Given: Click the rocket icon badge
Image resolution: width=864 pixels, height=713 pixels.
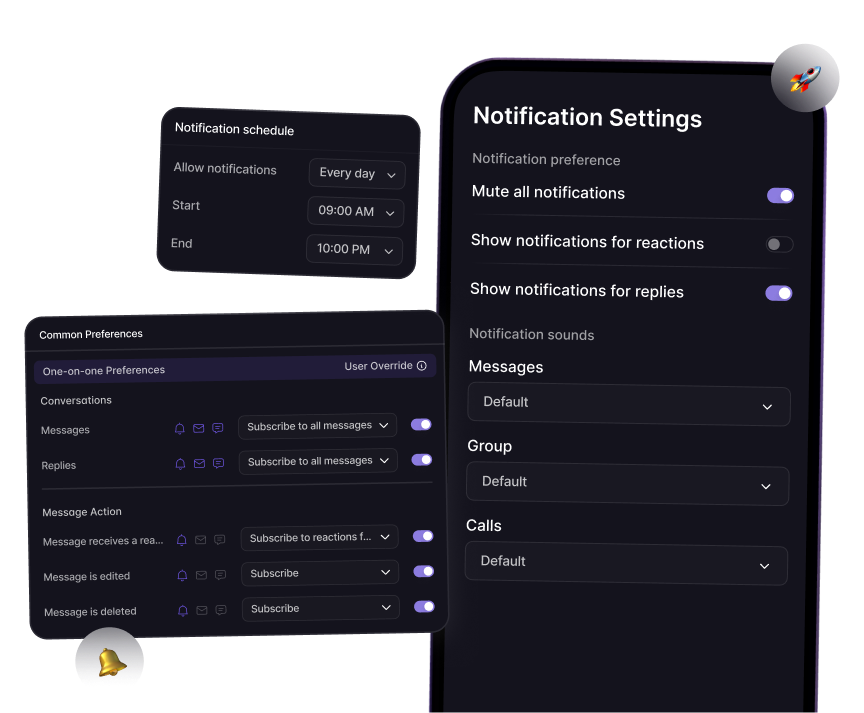Looking at the screenshot, I should [x=804, y=78].
